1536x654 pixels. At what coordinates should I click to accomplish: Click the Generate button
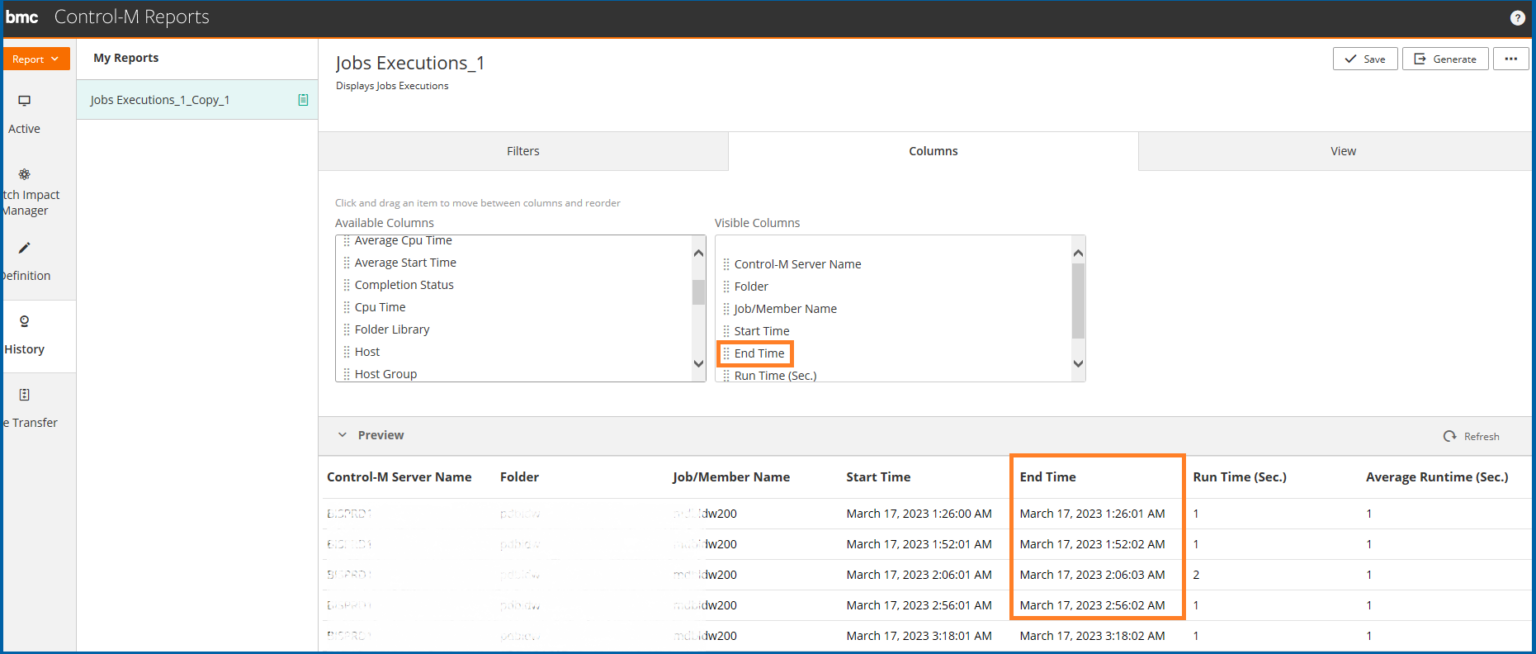click(1445, 59)
